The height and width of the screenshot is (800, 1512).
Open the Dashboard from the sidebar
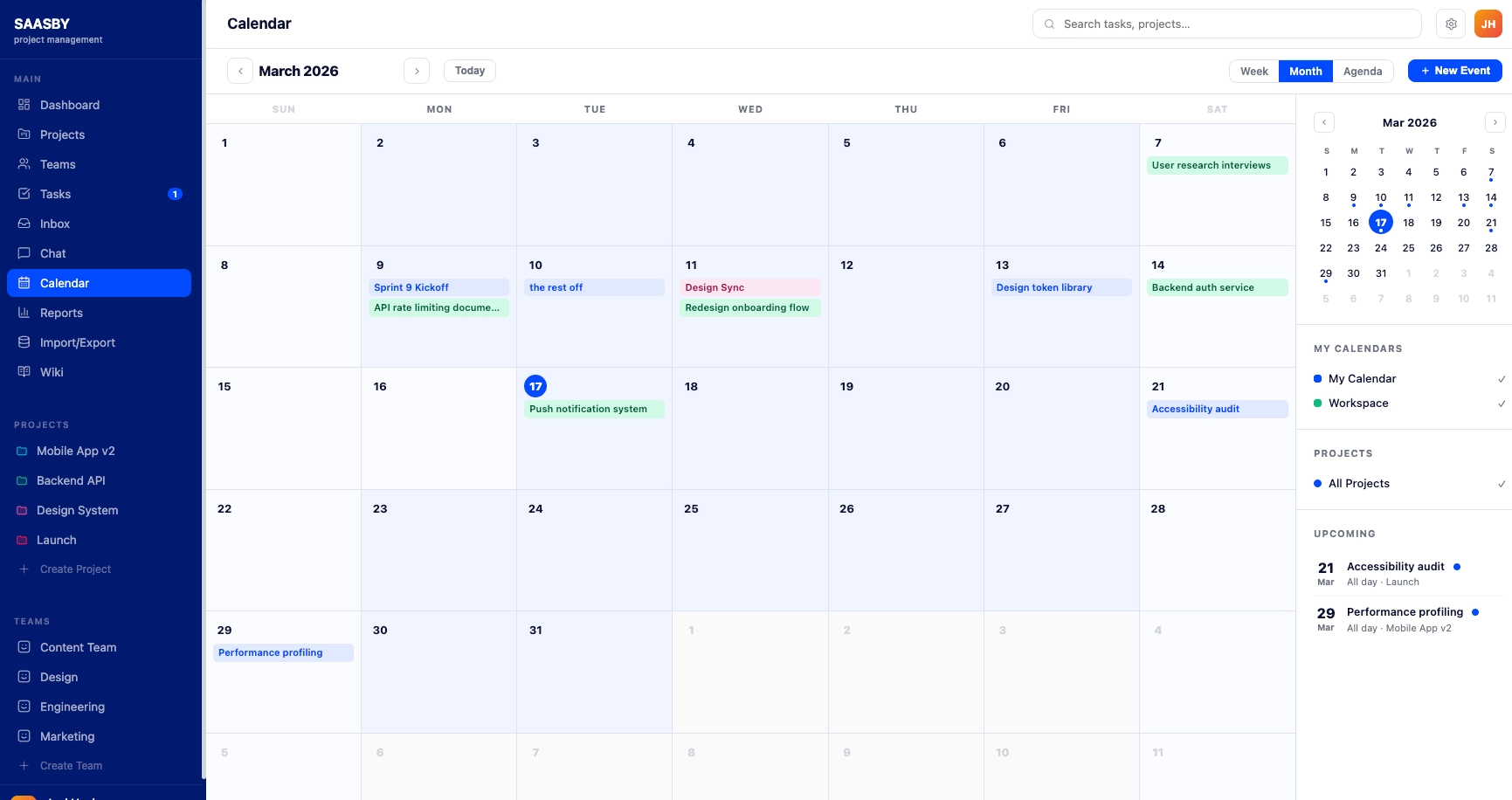70,105
